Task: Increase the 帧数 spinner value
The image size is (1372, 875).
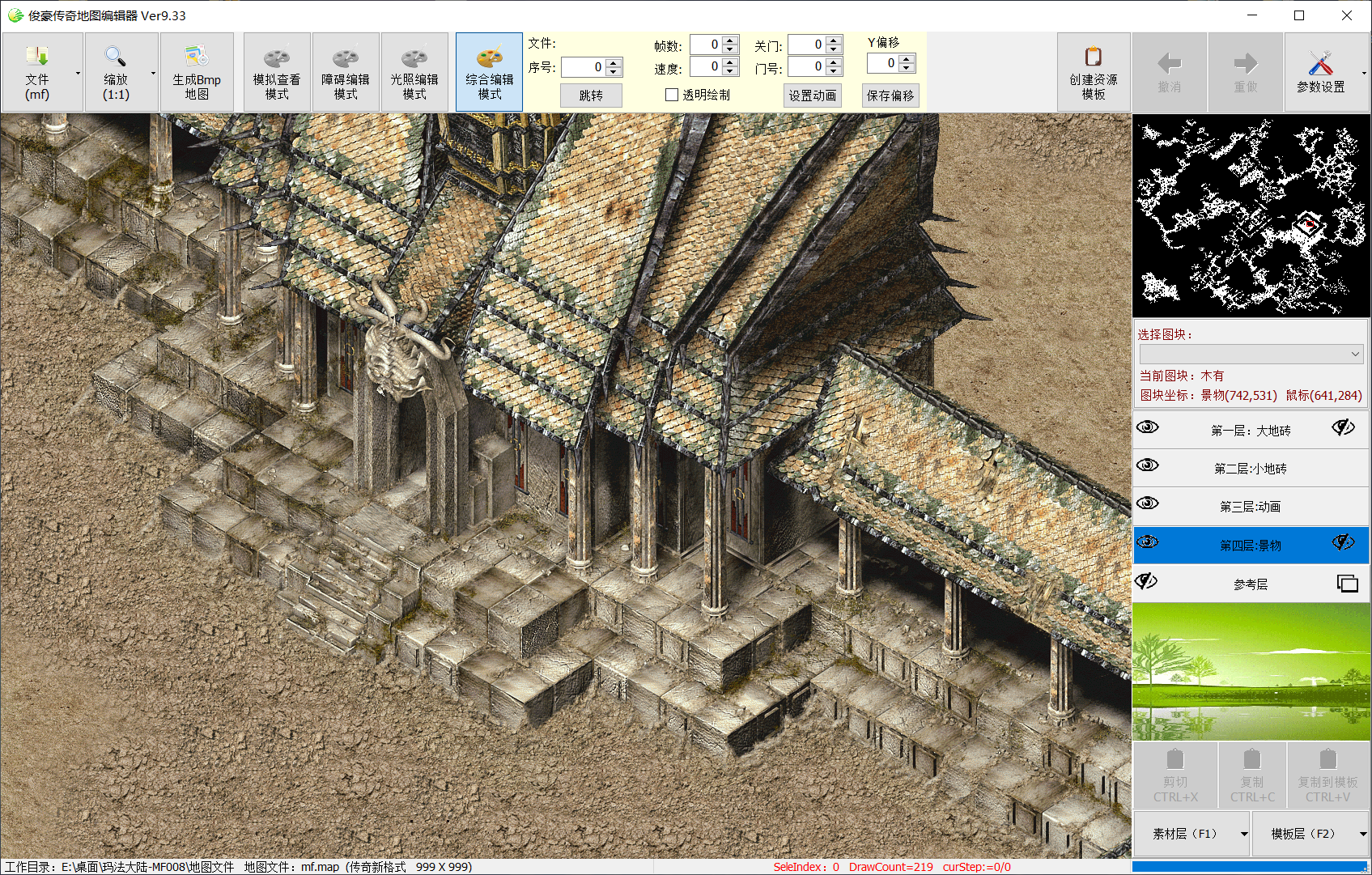Action: [729, 40]
